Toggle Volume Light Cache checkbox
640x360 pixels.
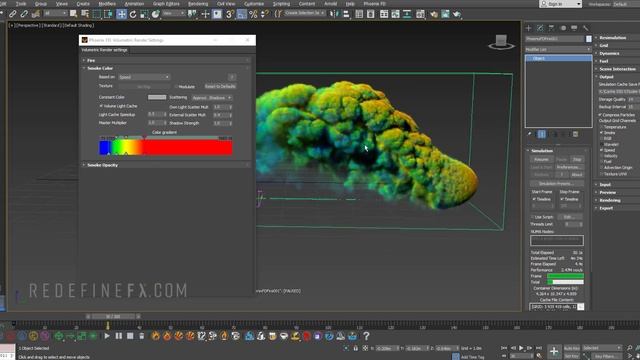coord(101,106)
